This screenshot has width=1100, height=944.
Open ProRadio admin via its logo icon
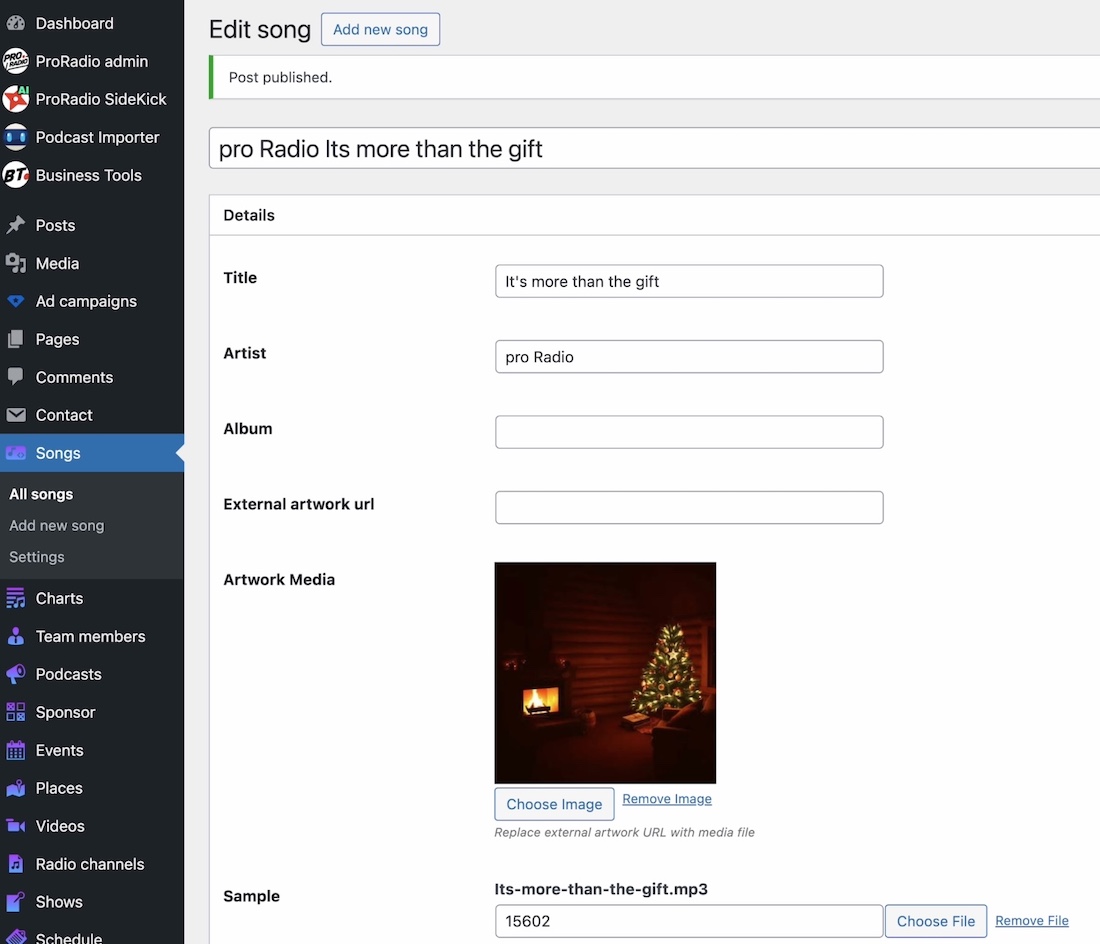(16, 61)
